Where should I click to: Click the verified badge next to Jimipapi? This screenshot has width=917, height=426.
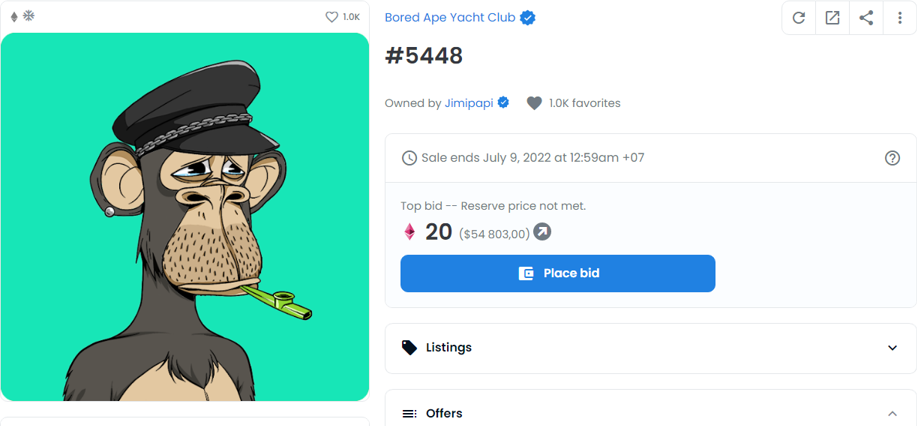pyautogui.click(x=503, y=103)
